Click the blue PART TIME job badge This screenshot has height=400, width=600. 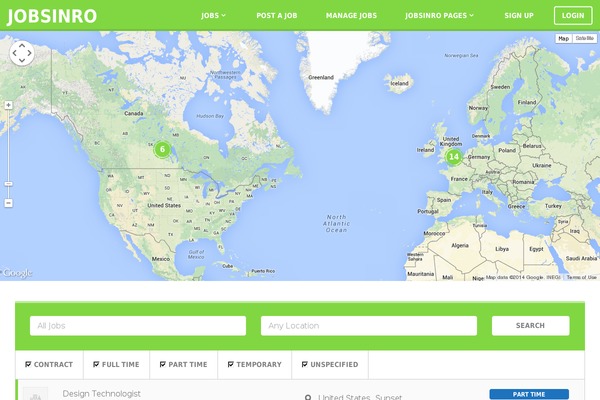[x=529, y=394]
